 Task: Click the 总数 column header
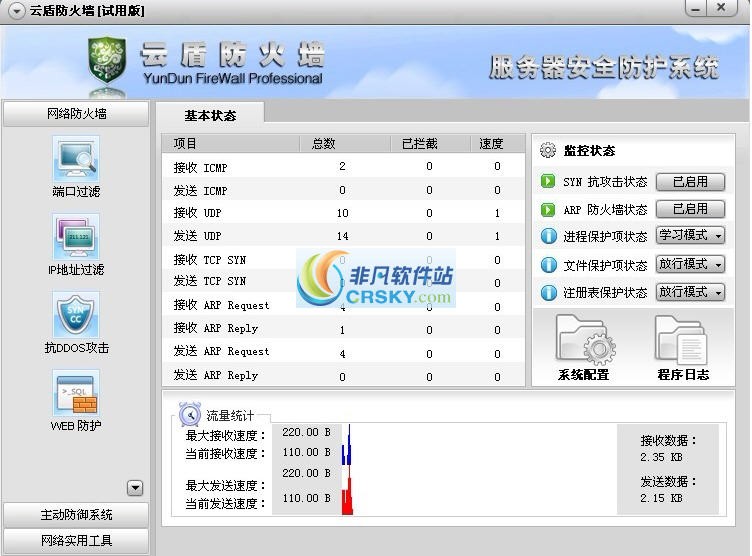[x=324, y=144]
